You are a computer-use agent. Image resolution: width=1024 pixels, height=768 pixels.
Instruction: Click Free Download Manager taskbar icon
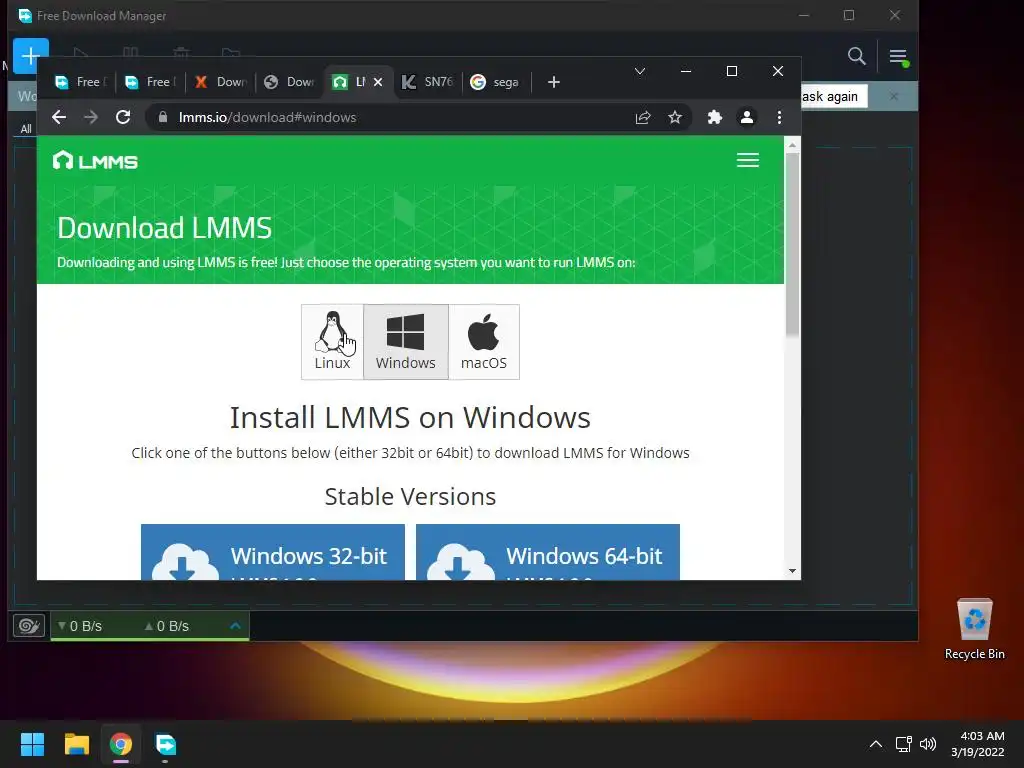pyautogui.click(x=165, y=744)
